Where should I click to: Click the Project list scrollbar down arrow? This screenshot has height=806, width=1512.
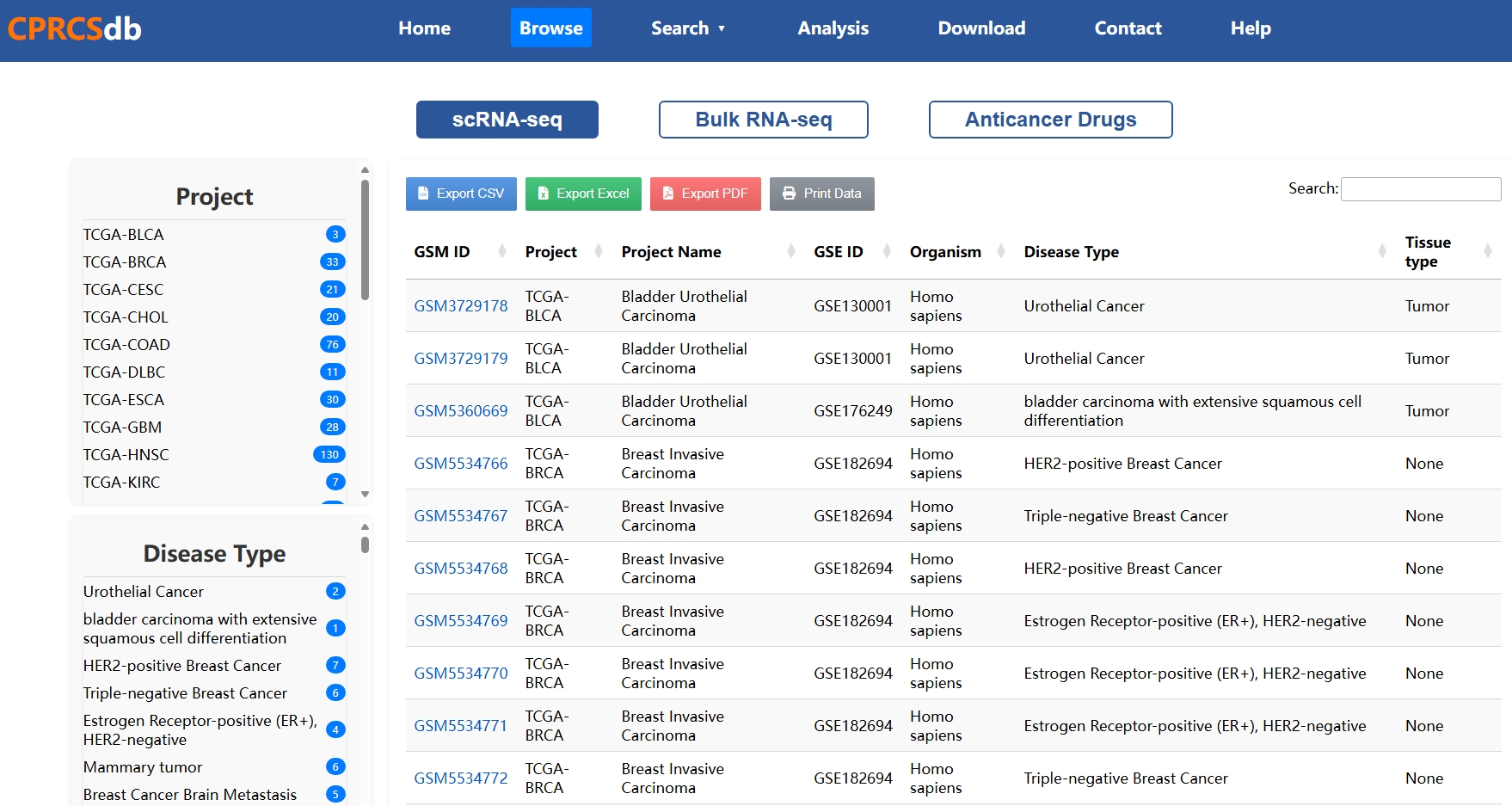click(x=366, y=494)
